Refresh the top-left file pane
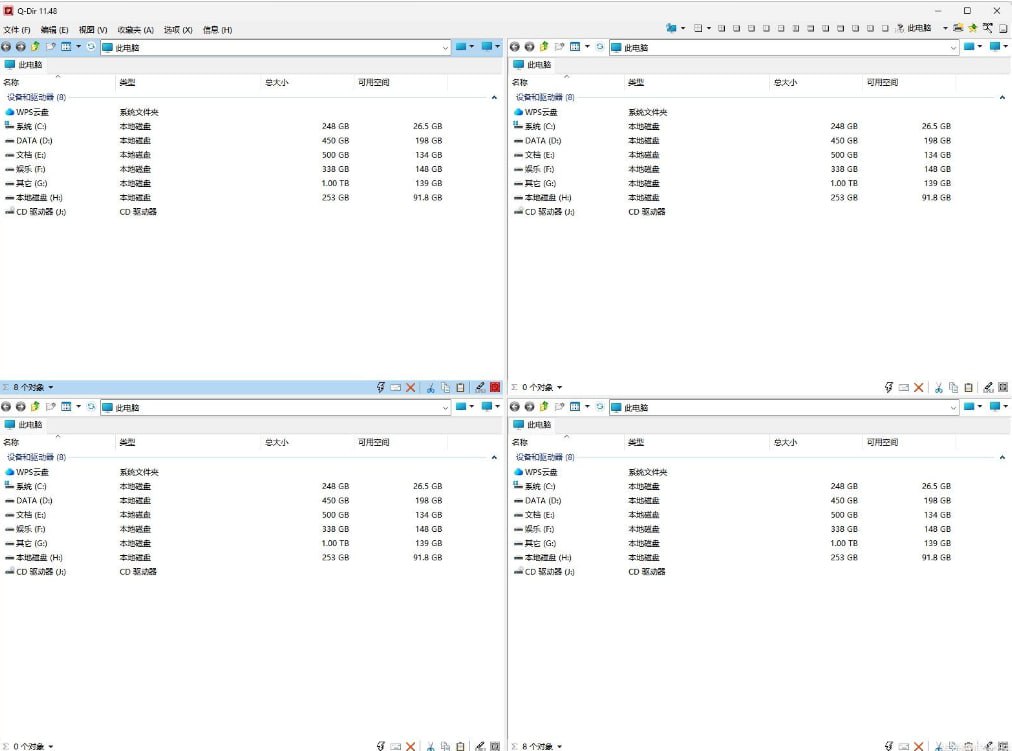The image size is (1012, 751). (91, 46)
